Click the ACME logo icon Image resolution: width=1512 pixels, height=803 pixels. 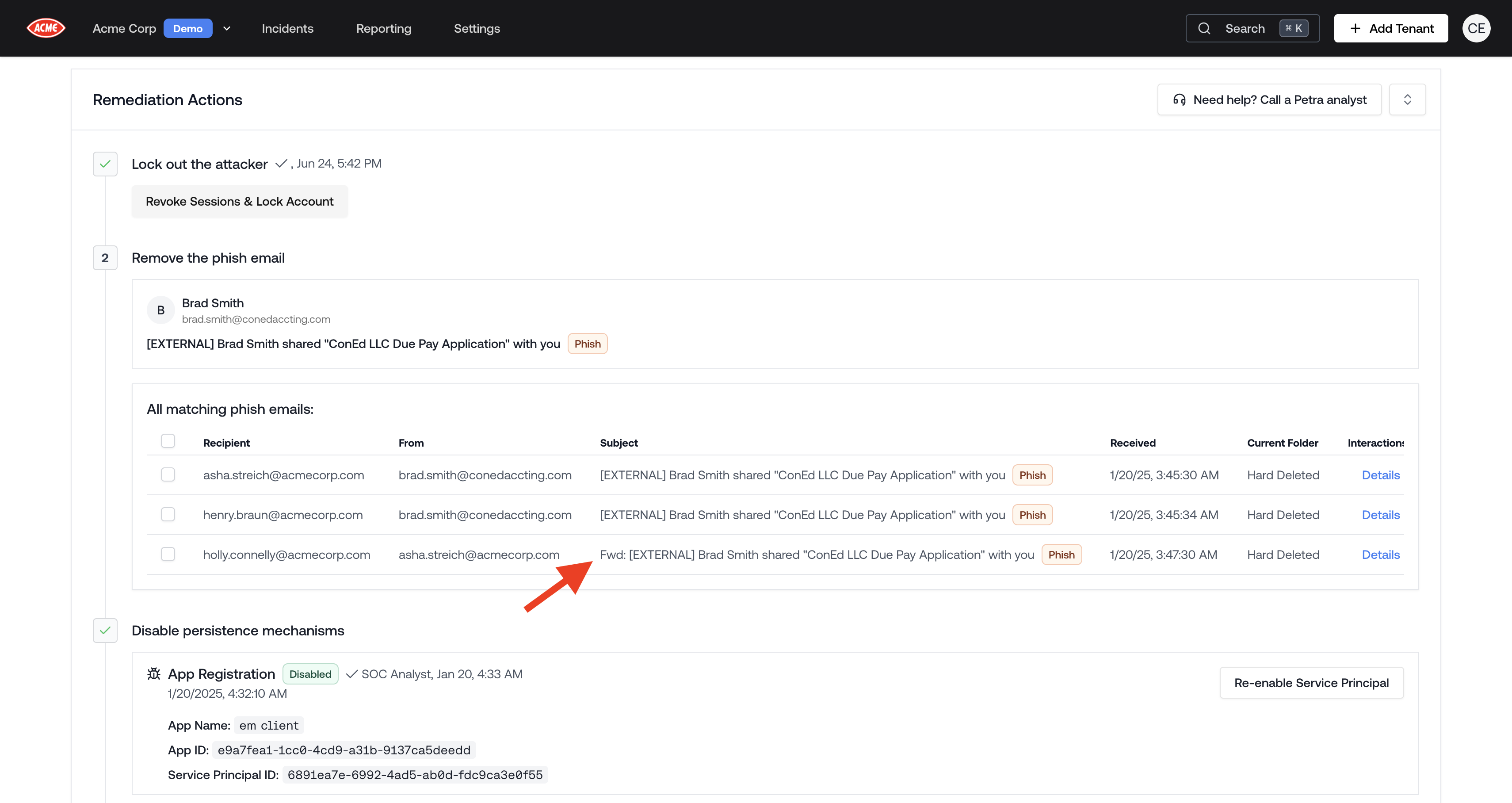coord(46,28)
